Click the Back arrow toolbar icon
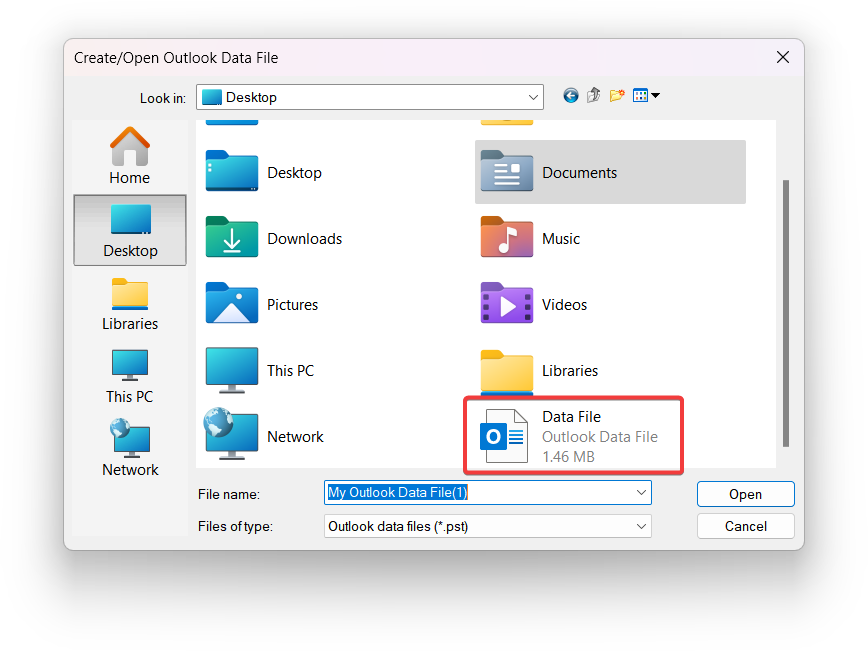The image size is (868, 651). coord(571,96)
